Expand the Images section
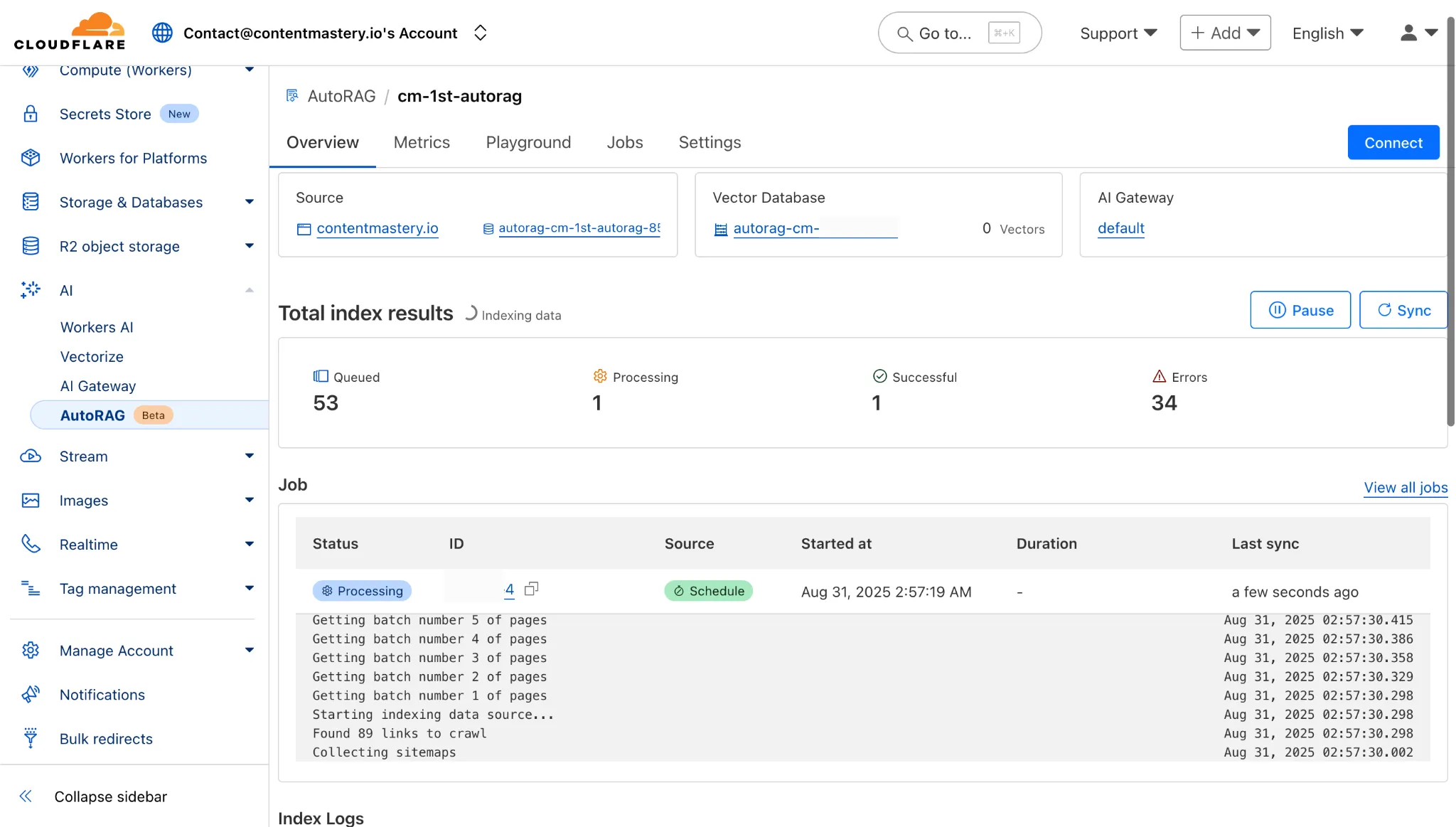1456x827 pixels. click(249, 501)
